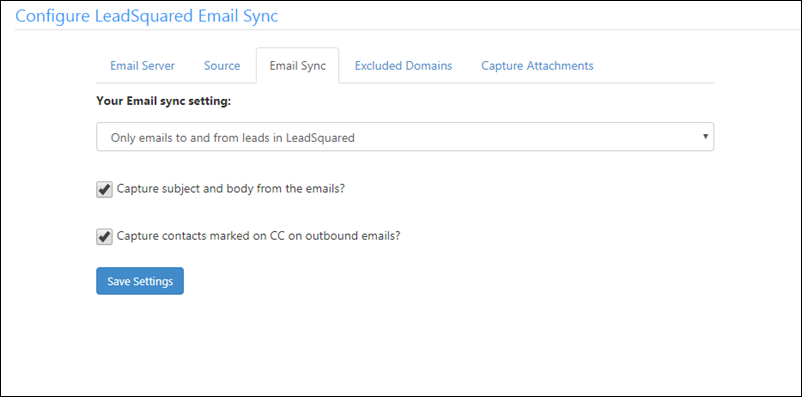Open the email sync setting dropdown
Image resolution: width=802 pixels, height=397 pixels.
coord(405,137)
